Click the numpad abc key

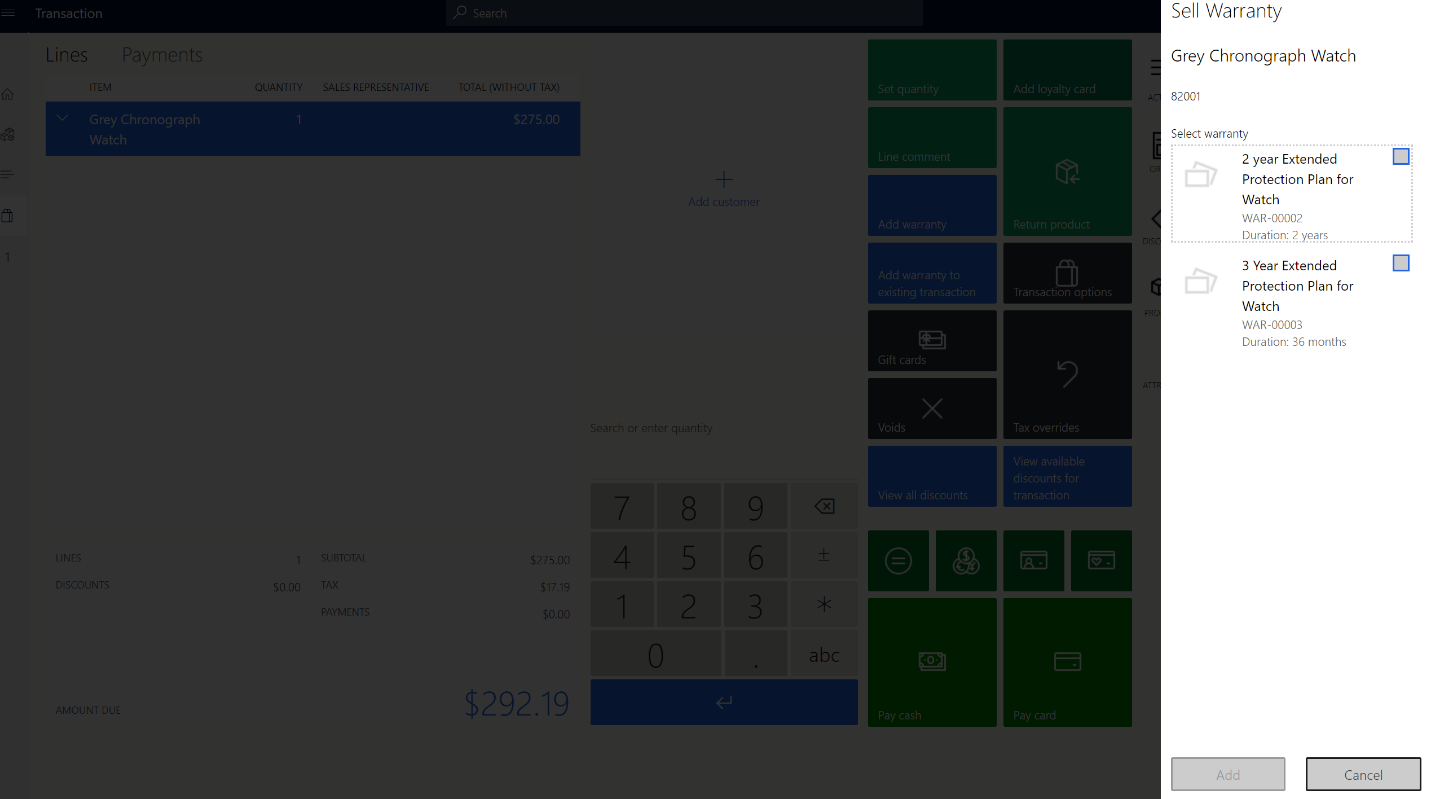pos(824,654)
